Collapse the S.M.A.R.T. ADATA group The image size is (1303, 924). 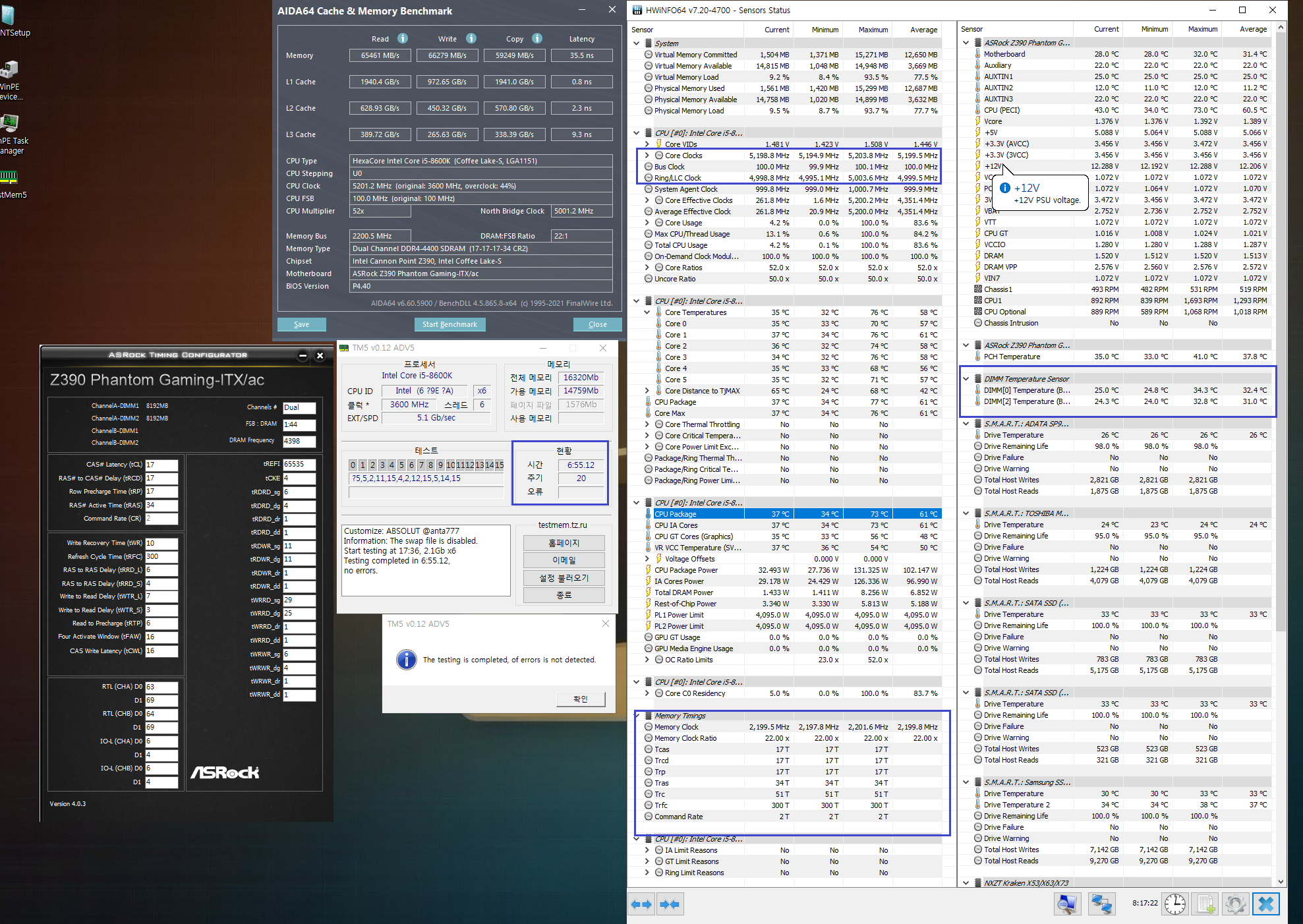966,424
